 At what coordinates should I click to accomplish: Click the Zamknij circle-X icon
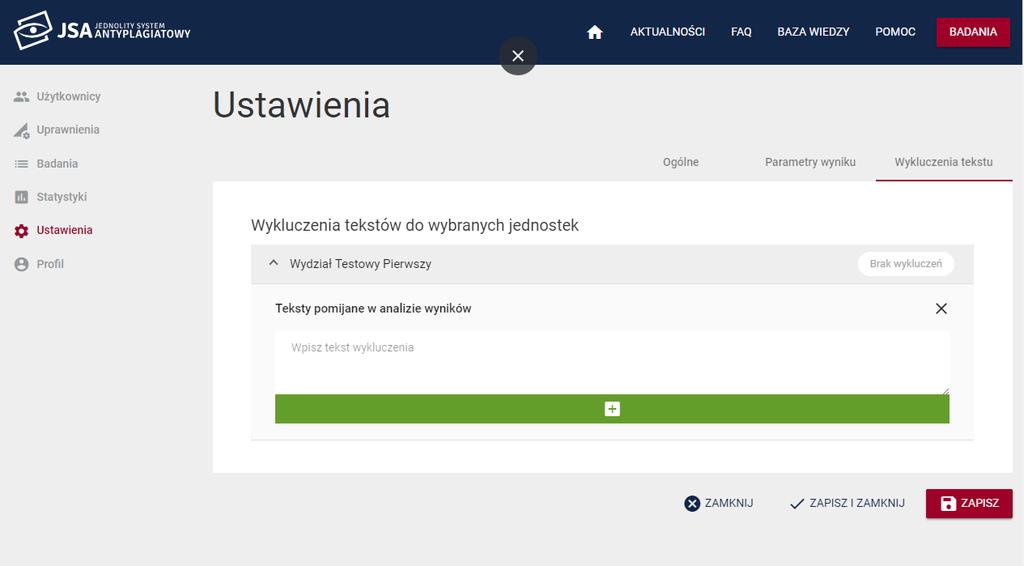[692, 503]
